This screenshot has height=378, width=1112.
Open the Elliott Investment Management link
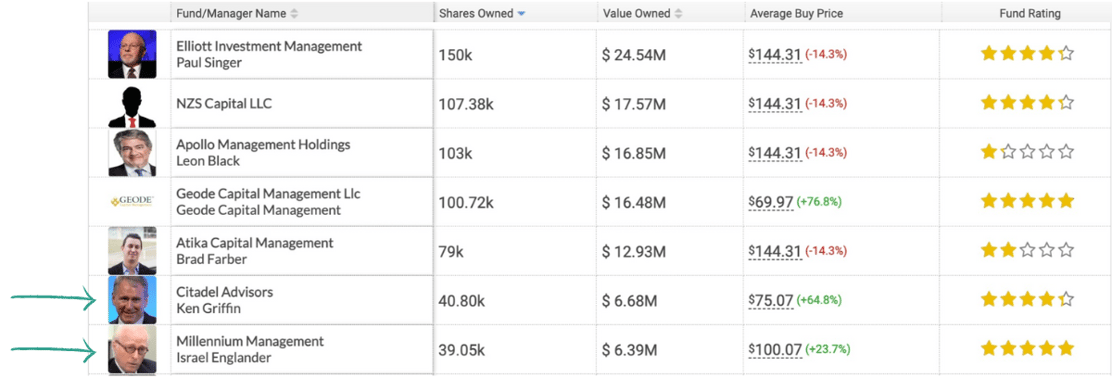click(269, 46)
